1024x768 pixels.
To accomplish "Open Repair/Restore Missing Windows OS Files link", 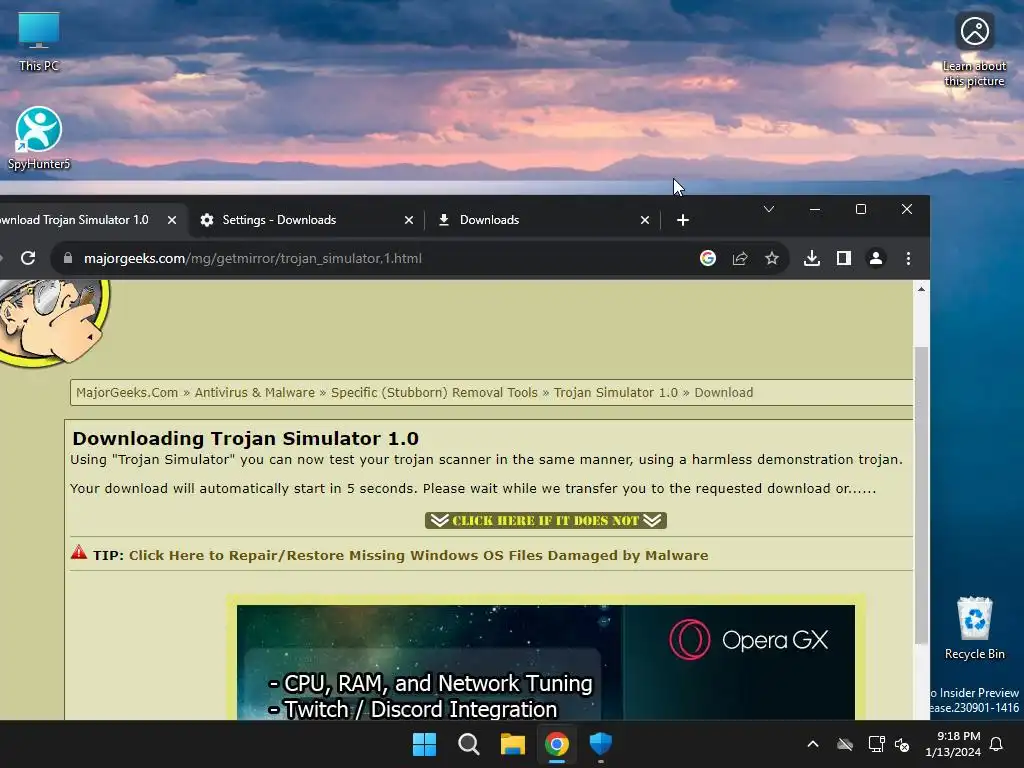I will (419, 555).
